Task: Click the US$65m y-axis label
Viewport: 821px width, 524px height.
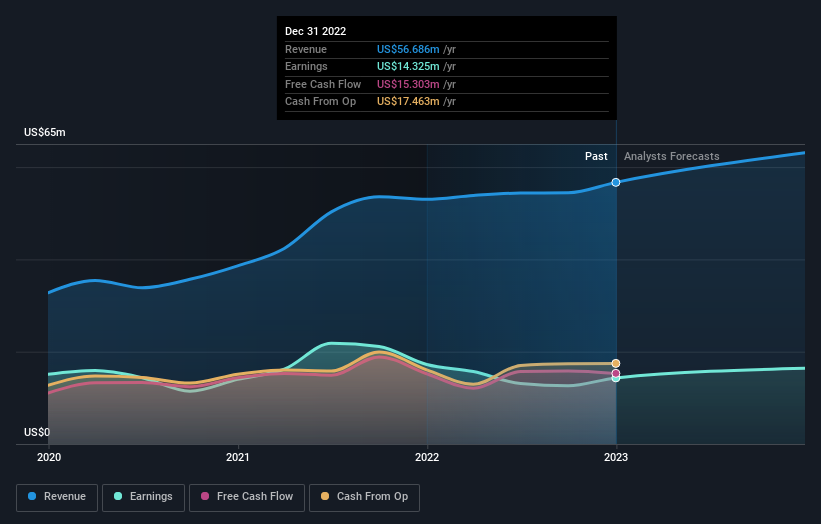Action: tap(45, 132)
